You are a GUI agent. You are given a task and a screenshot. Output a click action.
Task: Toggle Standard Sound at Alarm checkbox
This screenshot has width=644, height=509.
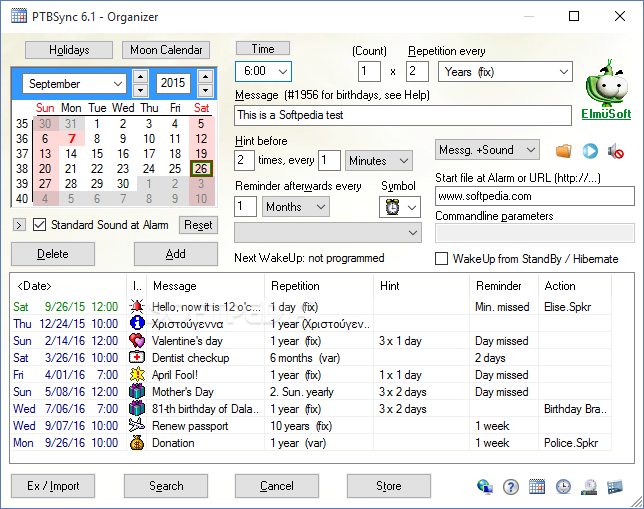[39, 225]
